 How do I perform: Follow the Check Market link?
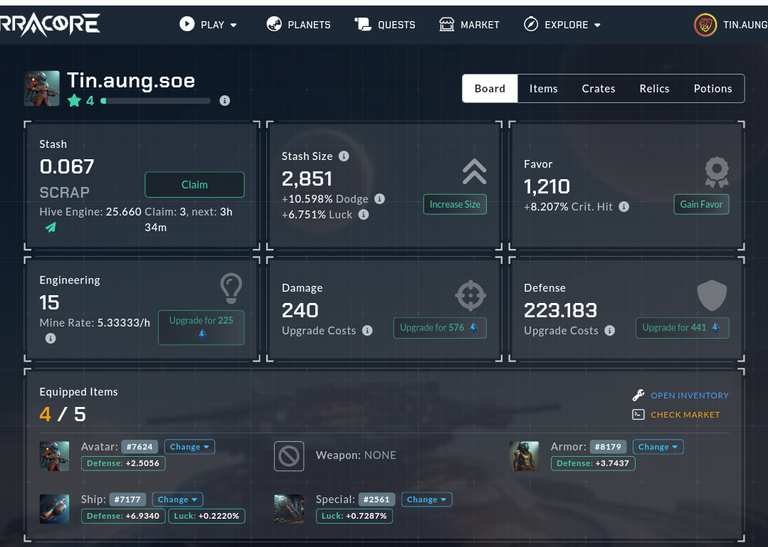[x=685, y=415]
